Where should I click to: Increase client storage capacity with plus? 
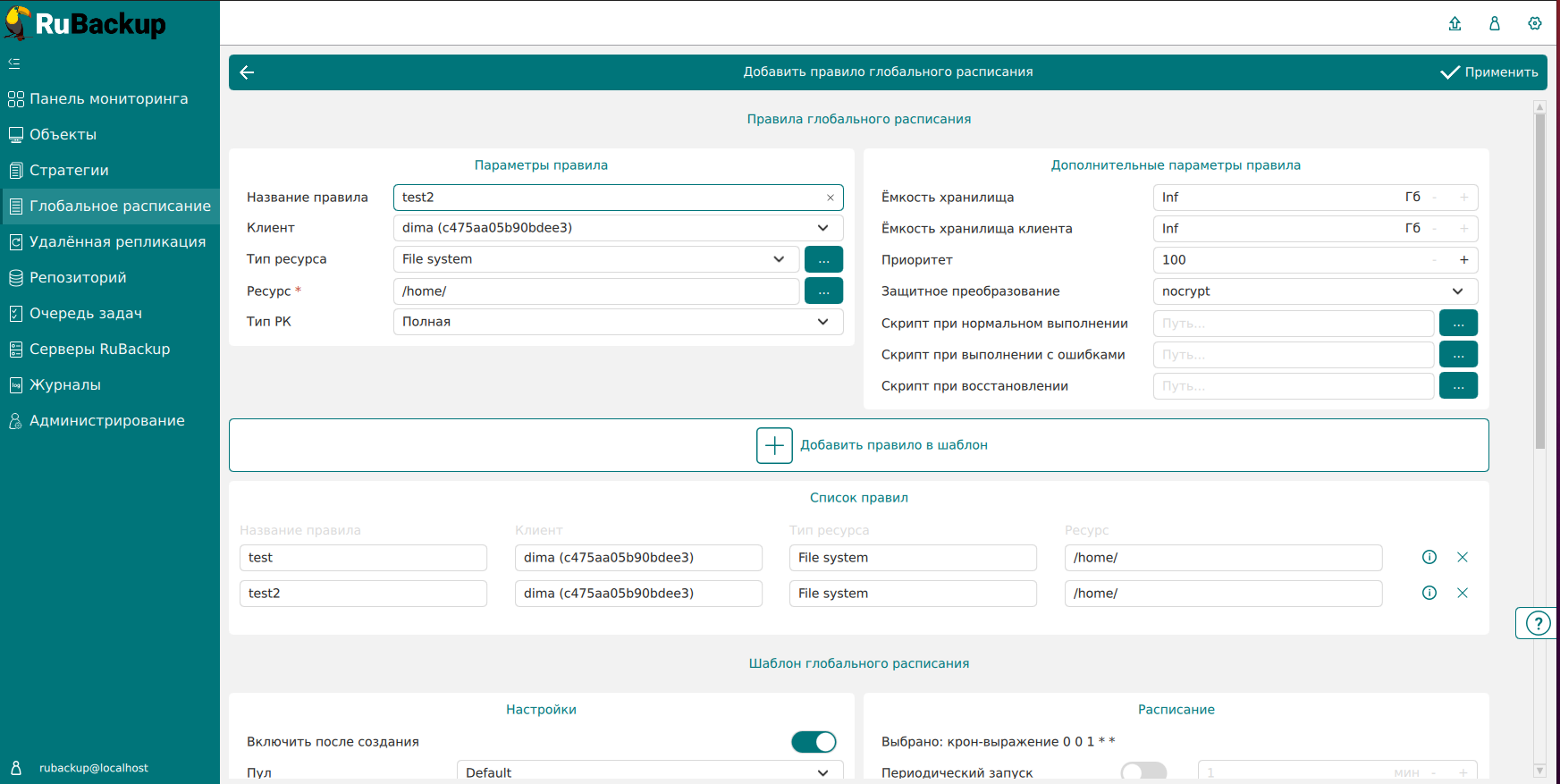click(x=1464, y=229)
